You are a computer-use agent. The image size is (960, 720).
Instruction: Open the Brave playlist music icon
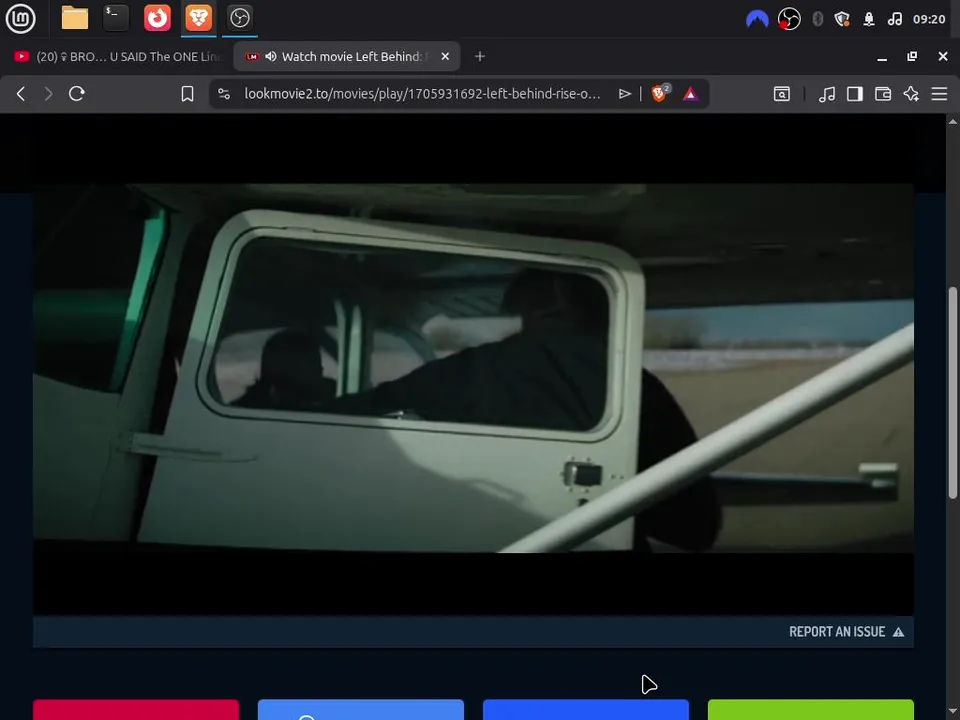[x=827, y=94]
